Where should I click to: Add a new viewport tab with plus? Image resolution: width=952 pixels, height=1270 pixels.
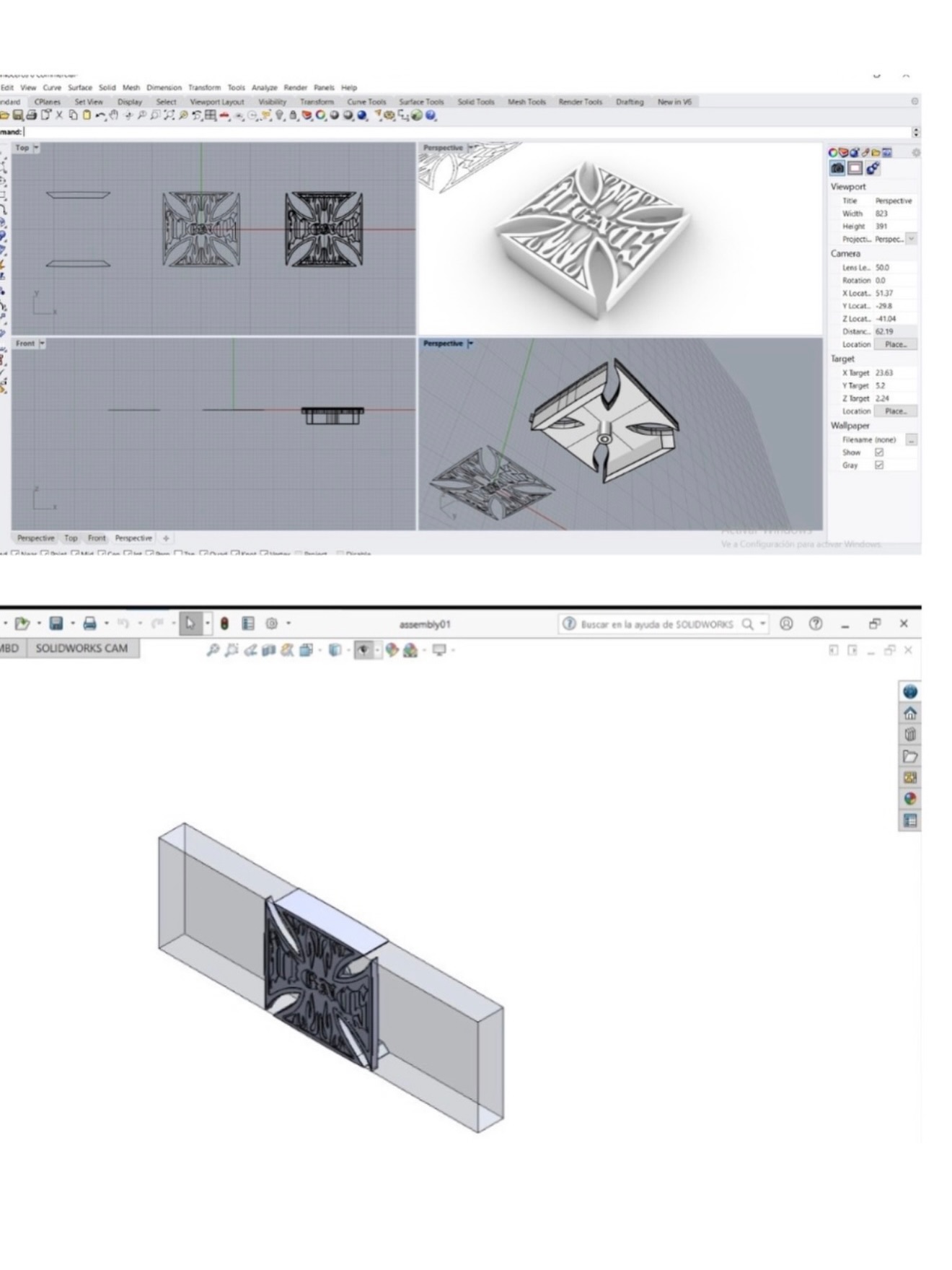point(166,538)
